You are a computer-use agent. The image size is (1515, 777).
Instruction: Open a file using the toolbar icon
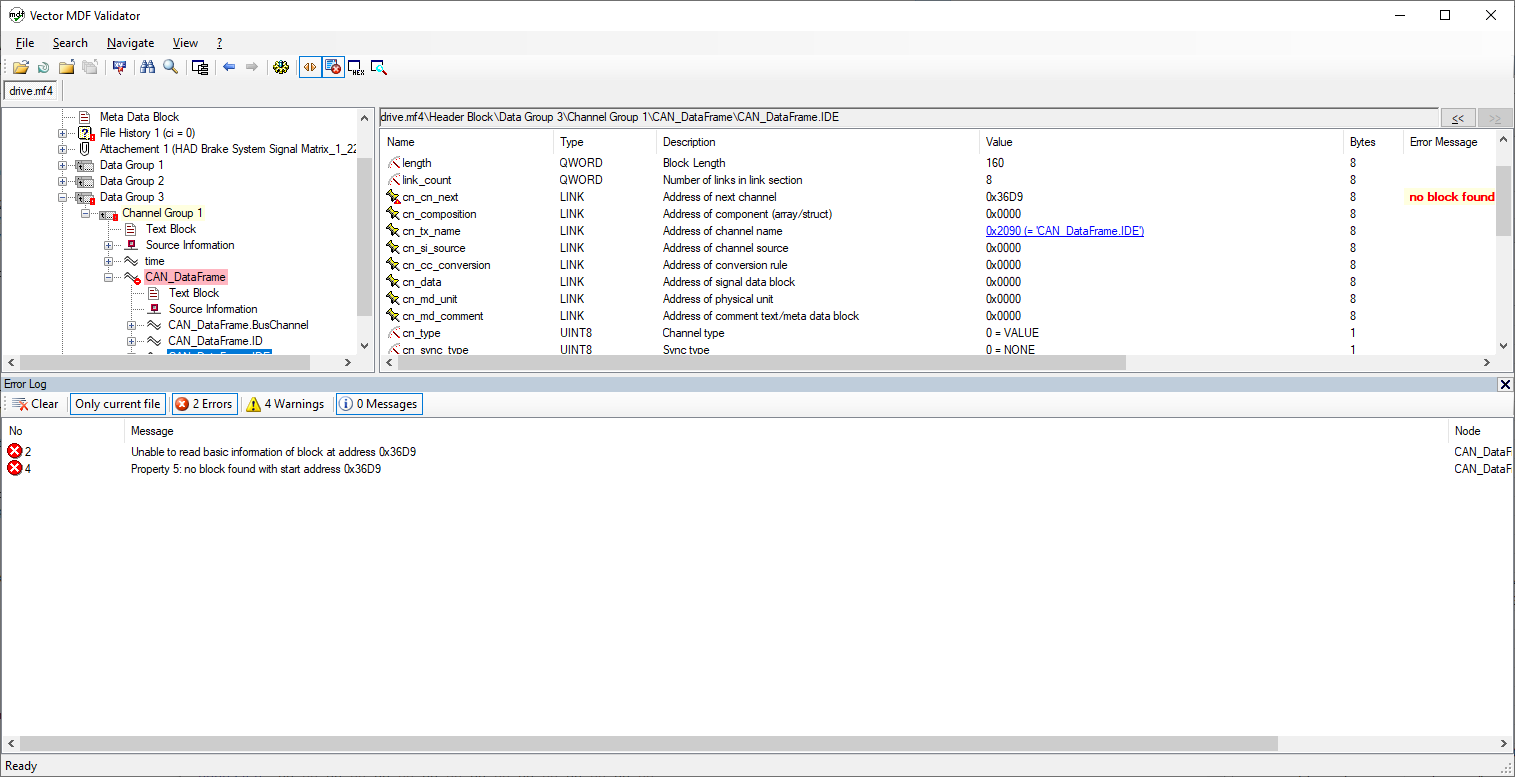coord(21,67)
